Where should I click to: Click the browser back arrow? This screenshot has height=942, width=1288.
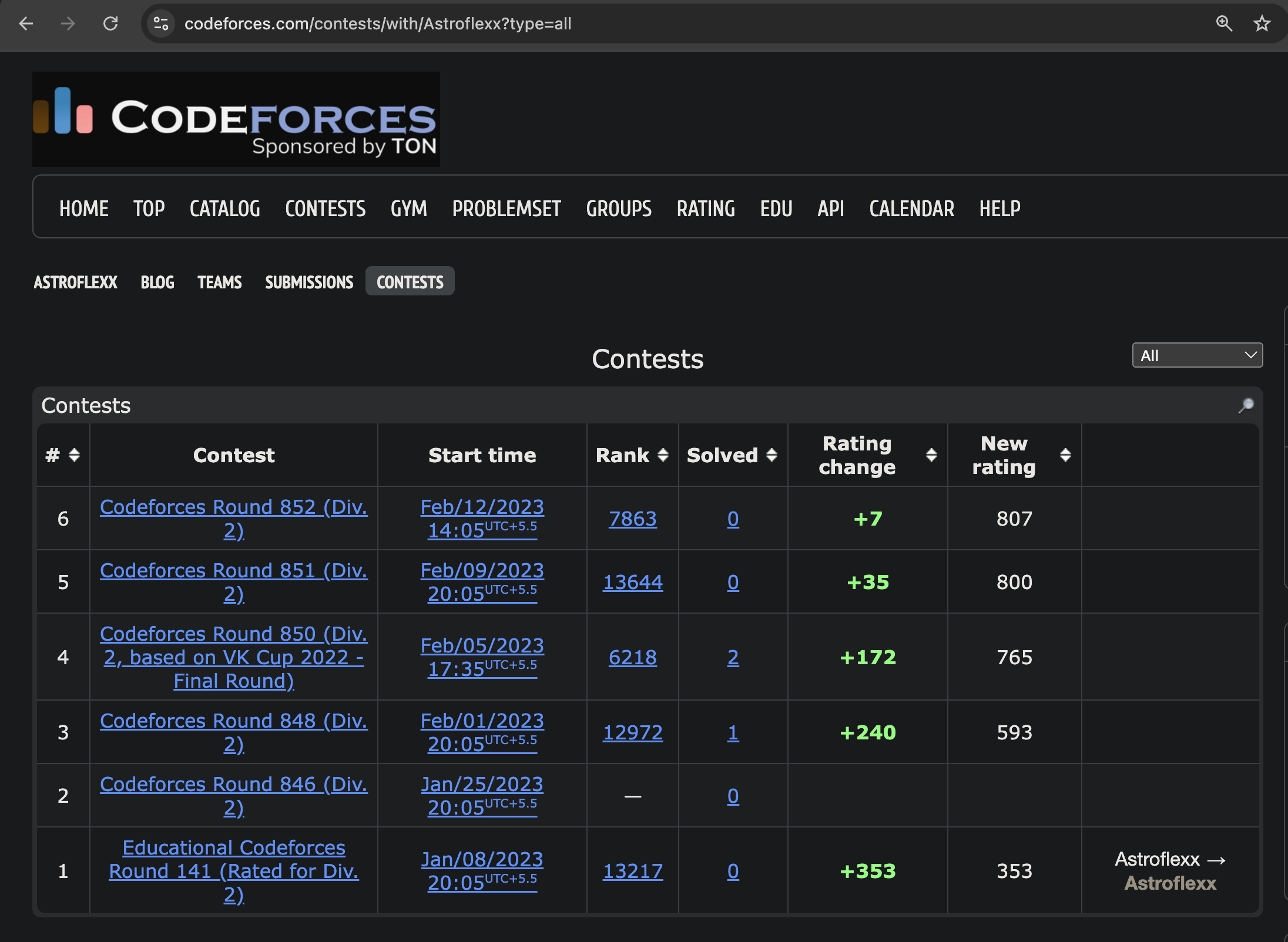(x=26, y=23)
